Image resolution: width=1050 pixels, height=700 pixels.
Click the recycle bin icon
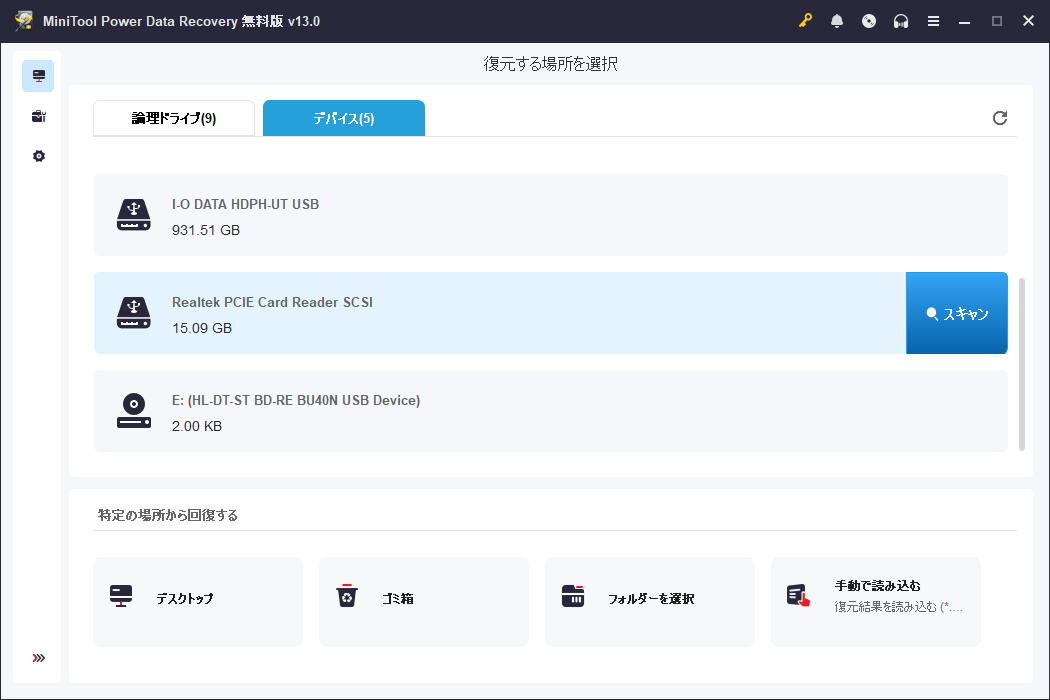point(347,596)
